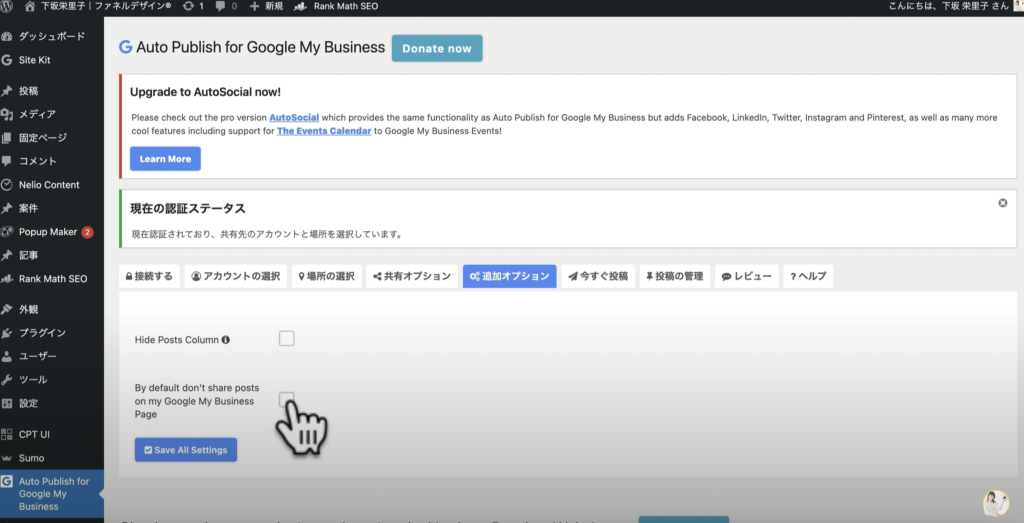Click the Learn More button

165,159
